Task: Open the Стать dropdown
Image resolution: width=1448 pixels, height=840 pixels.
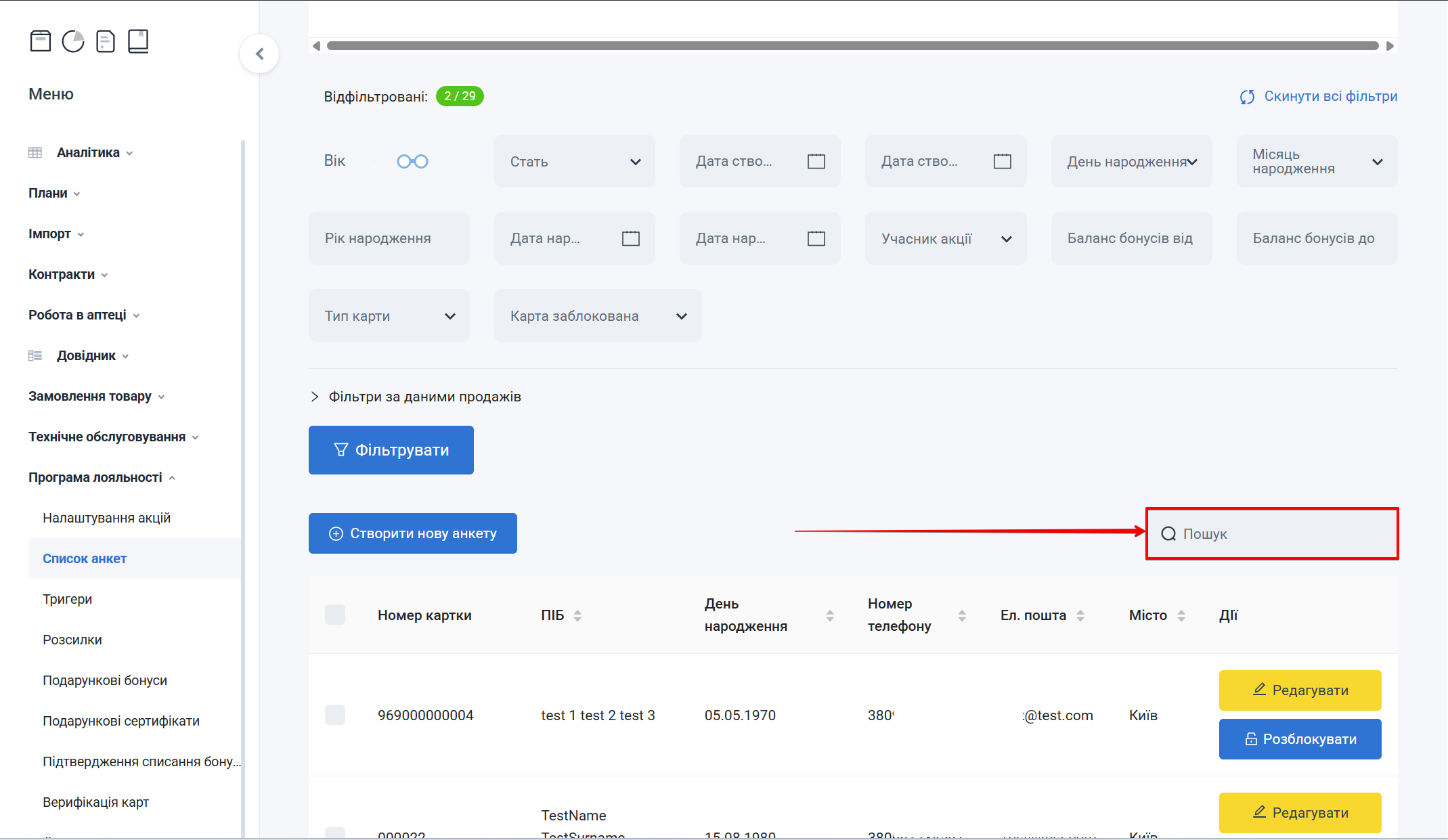Action: 574,161
